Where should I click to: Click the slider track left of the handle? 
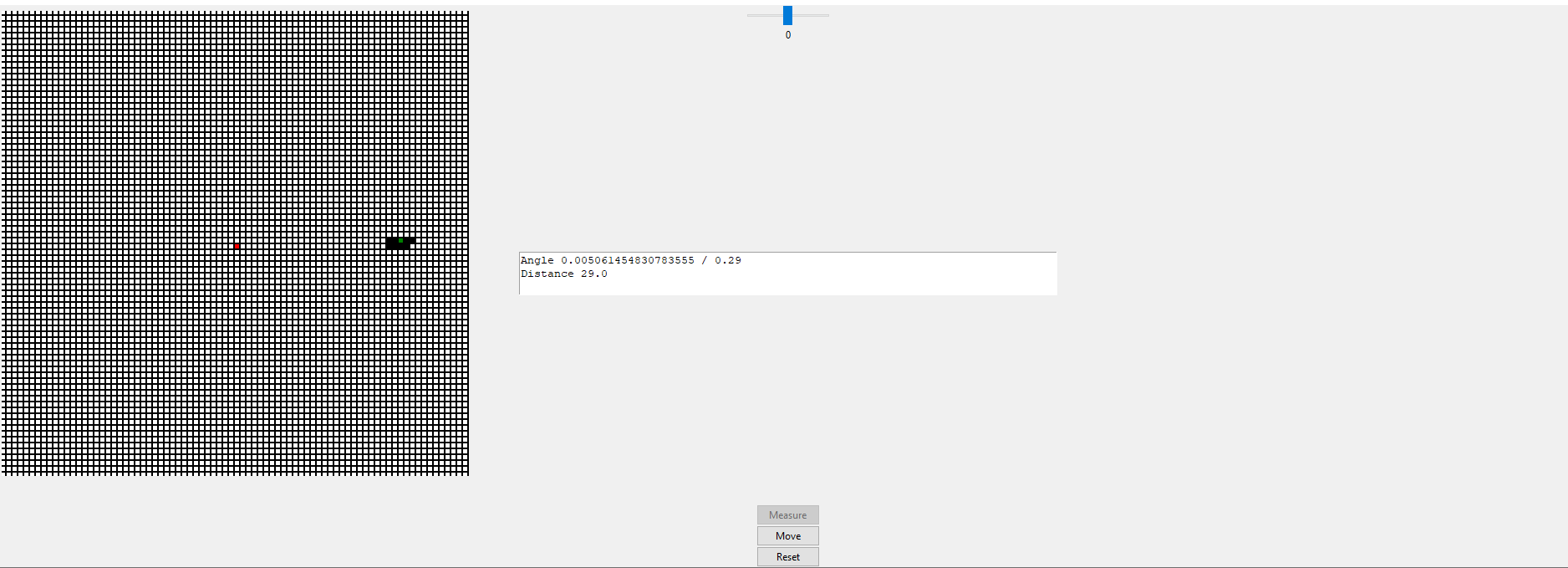coord(765,15)
